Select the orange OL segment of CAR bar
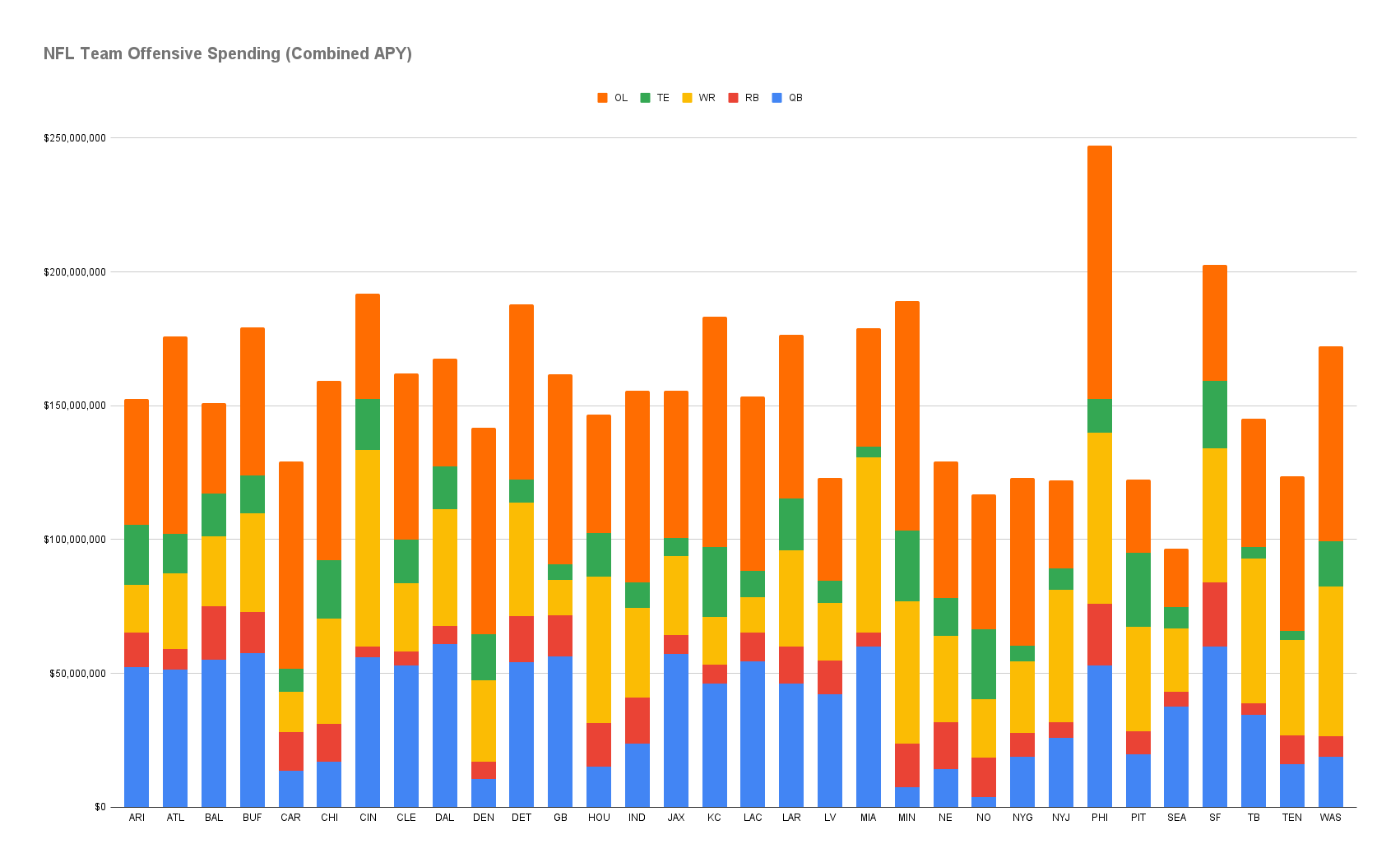The image size is (1400, 867). [291, 565]
